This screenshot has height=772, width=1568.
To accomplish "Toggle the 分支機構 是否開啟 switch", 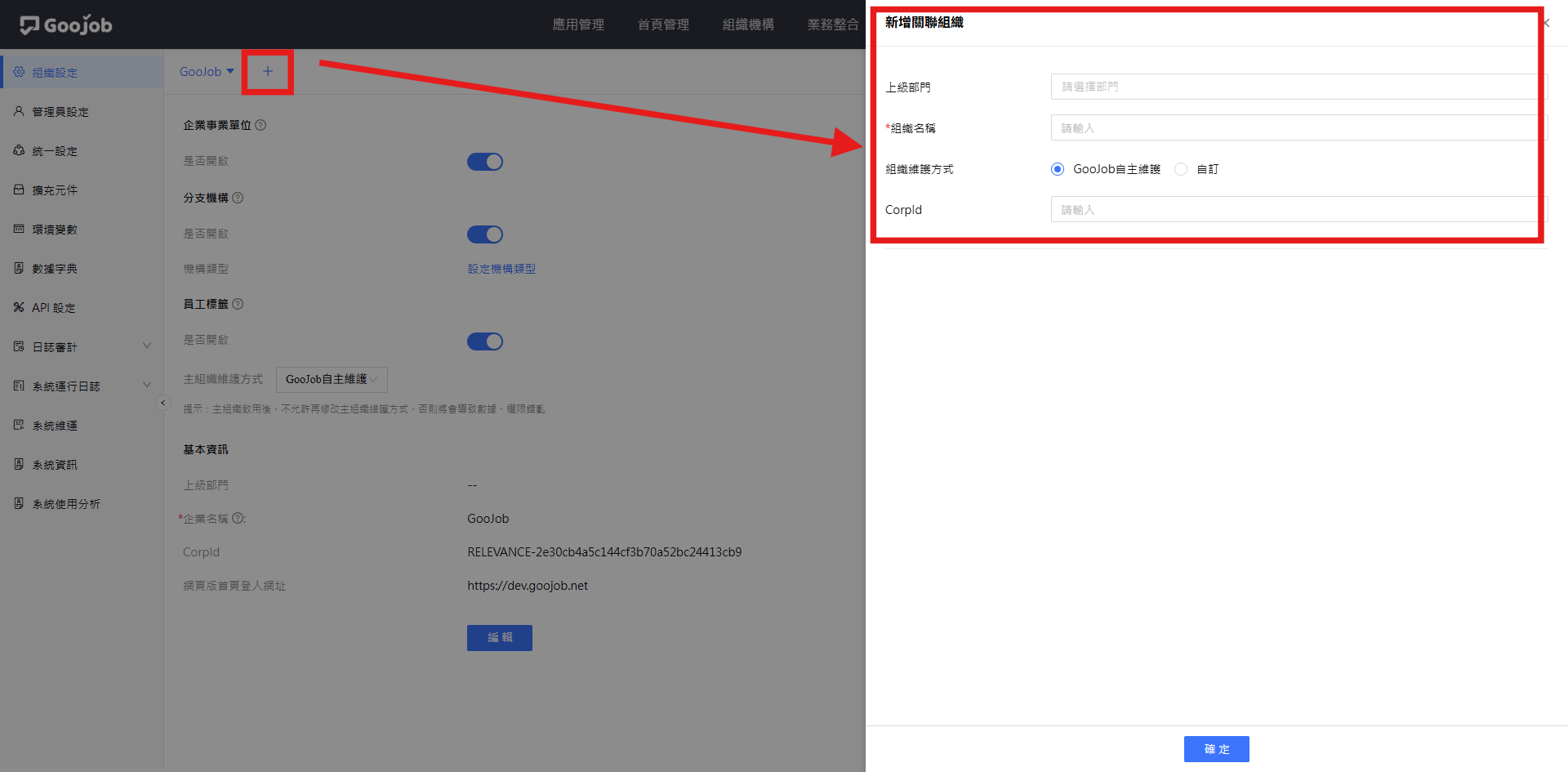I will click(x=485, y=234).
